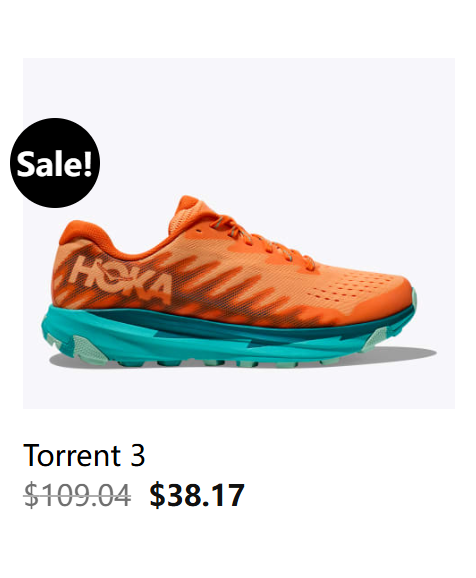Click the dollar sign of the sale price

[157, 495]
